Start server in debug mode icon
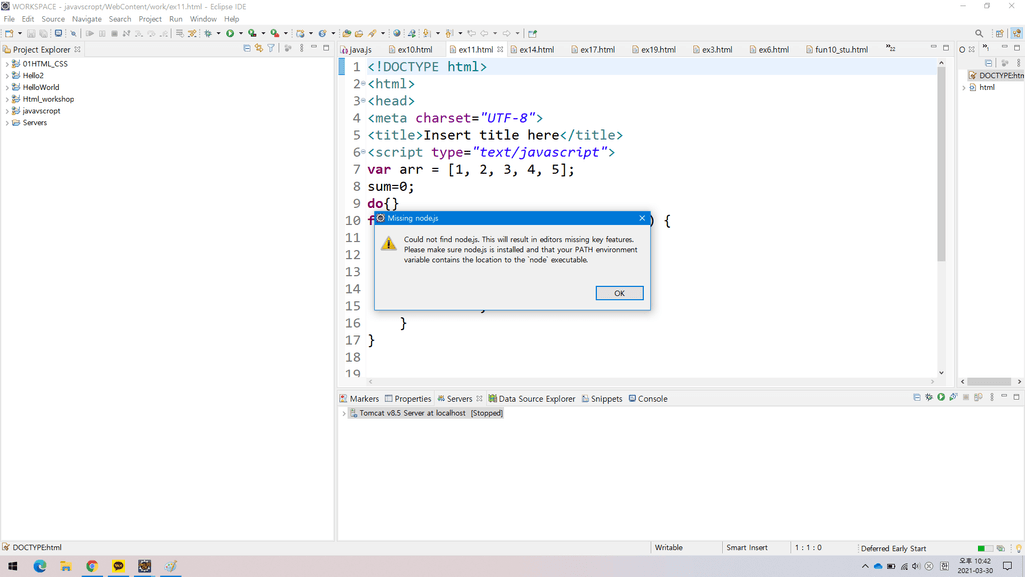Image resolution: width=1025 pixels, height=577 pixels. pos(929,397)
